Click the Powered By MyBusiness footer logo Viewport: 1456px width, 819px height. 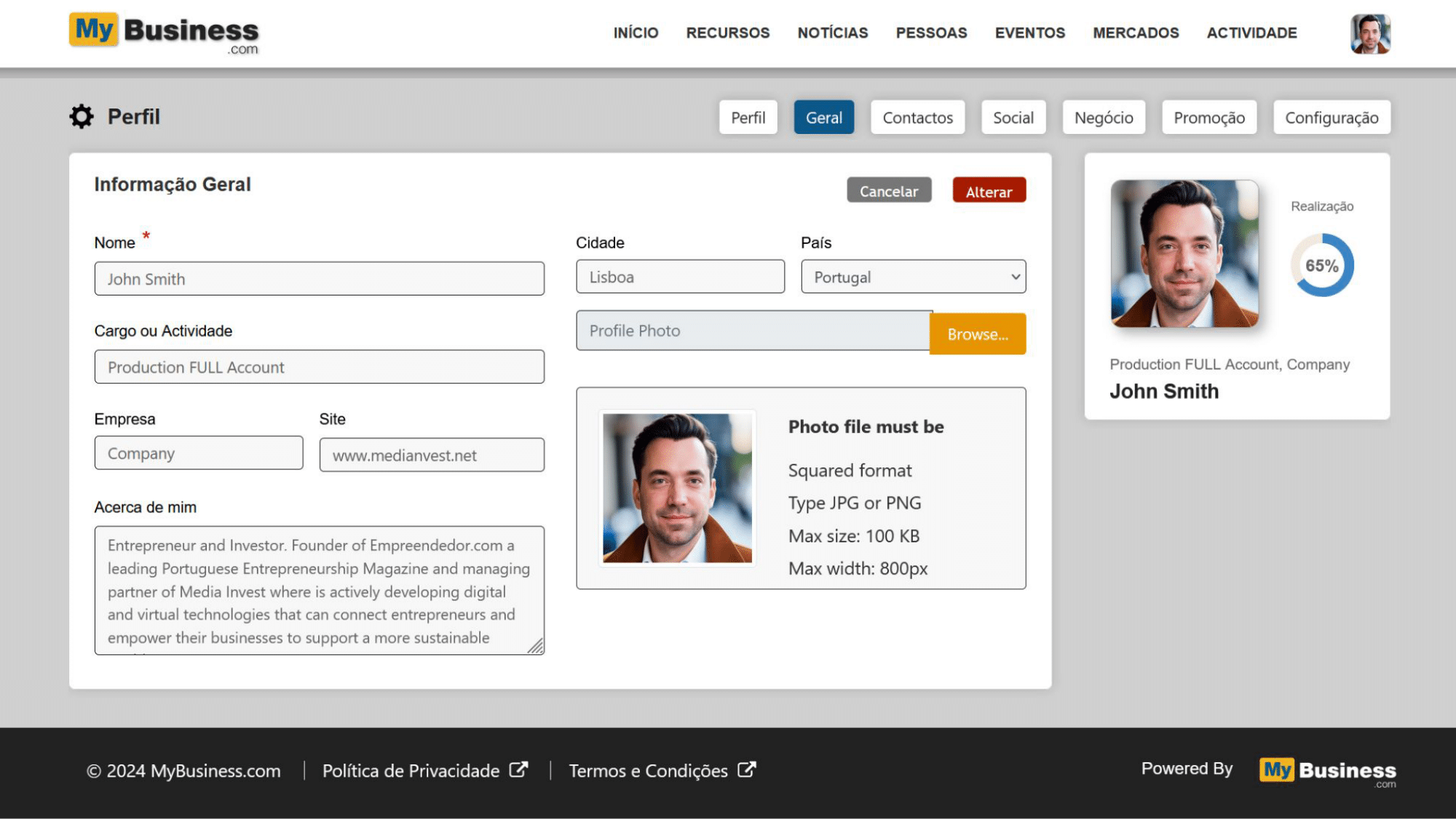point(1327,771)
